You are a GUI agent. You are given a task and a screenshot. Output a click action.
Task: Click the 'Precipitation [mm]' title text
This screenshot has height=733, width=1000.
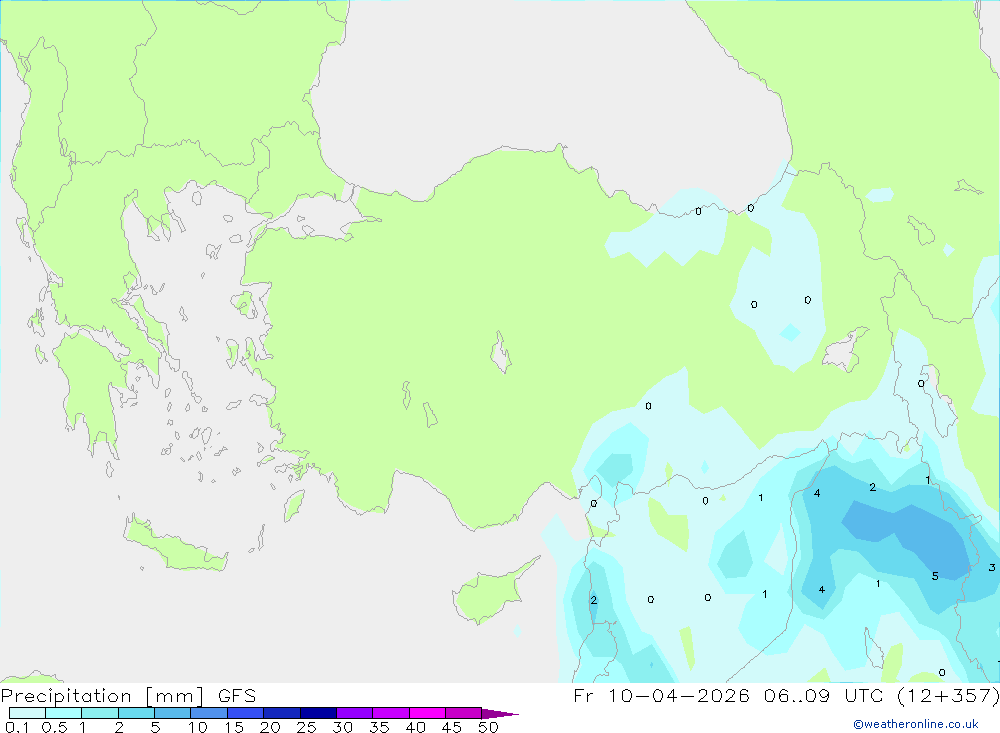(x=103, y=696)
